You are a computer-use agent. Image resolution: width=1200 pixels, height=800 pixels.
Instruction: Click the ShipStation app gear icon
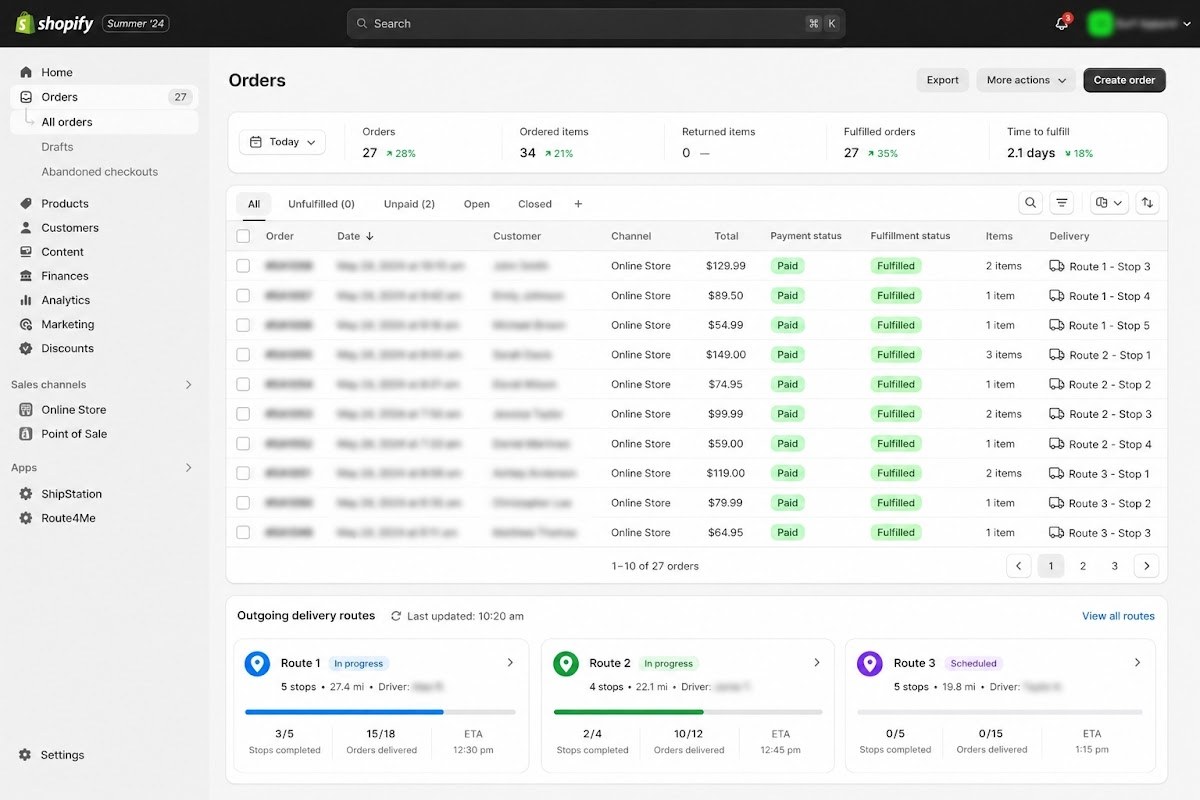26,494
